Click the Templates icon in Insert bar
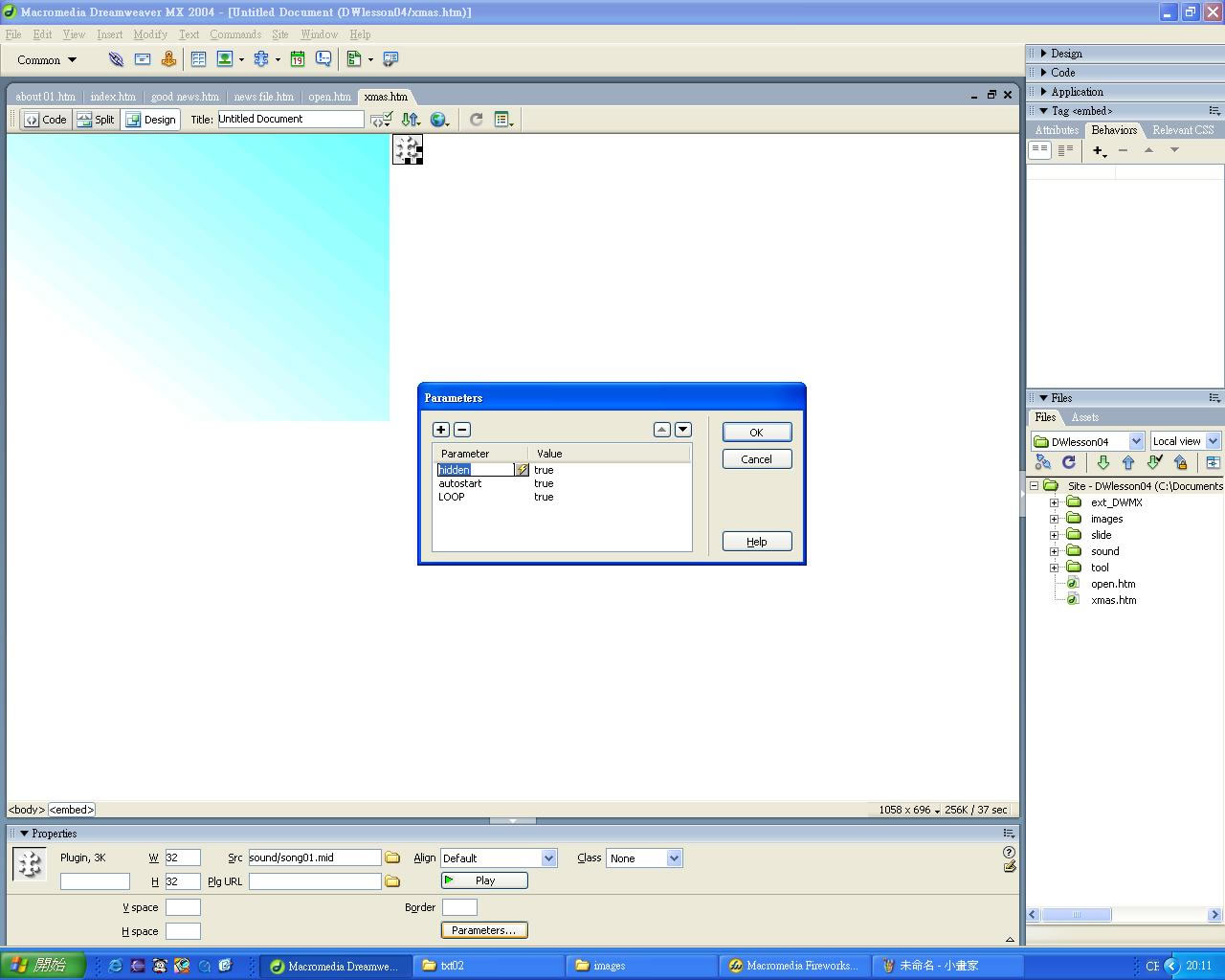The width and height of the screenshot is (1225, 980). (x=354, y=59)
